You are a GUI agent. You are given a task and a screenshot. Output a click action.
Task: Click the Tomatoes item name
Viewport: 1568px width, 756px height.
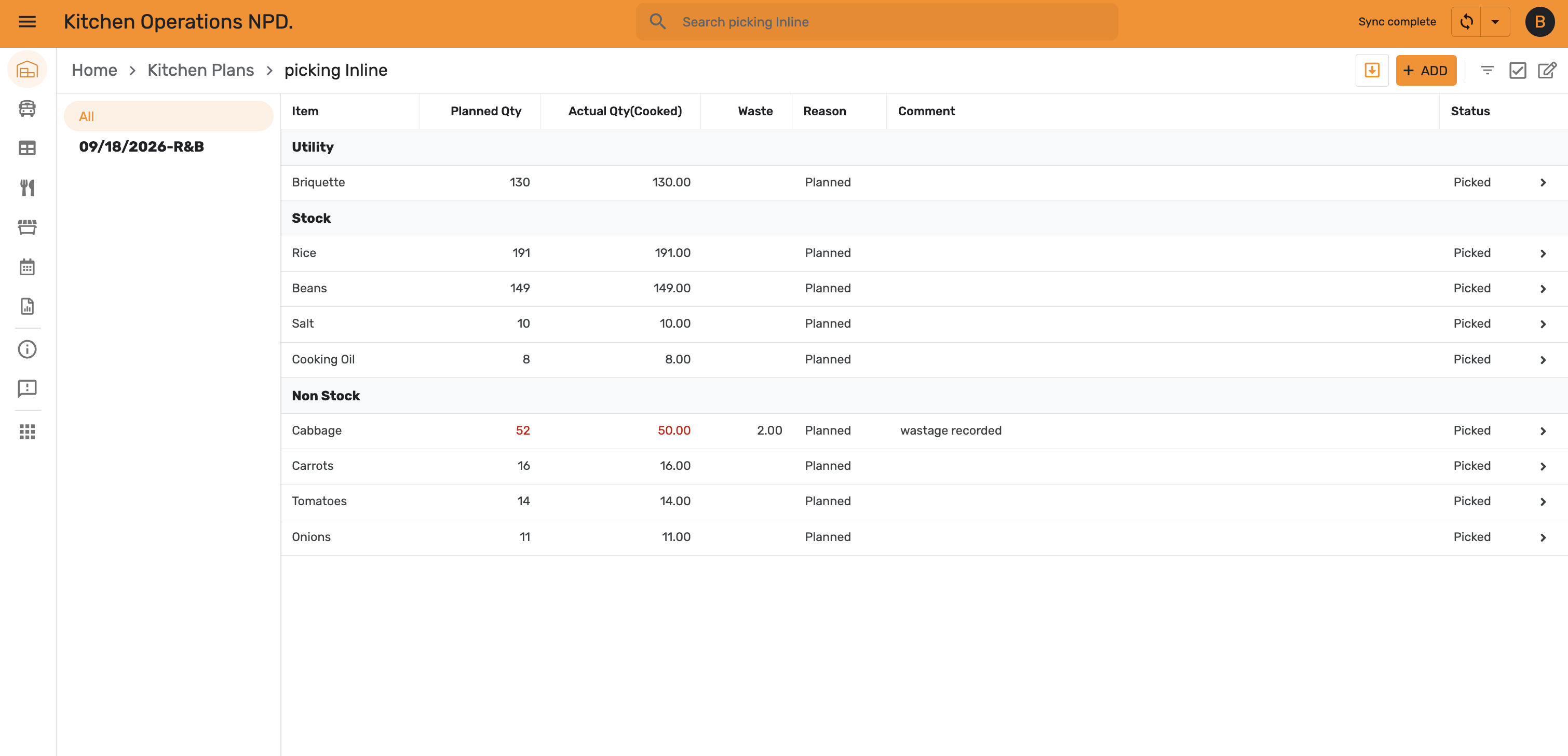pos(319,501)
